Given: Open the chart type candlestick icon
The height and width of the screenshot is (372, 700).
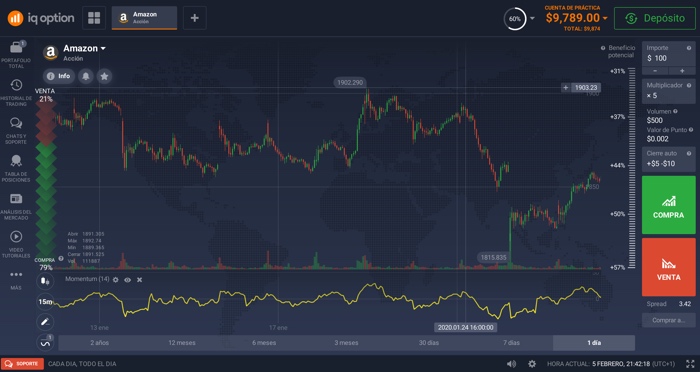Looking at the screenshot, I should point(45,281).
